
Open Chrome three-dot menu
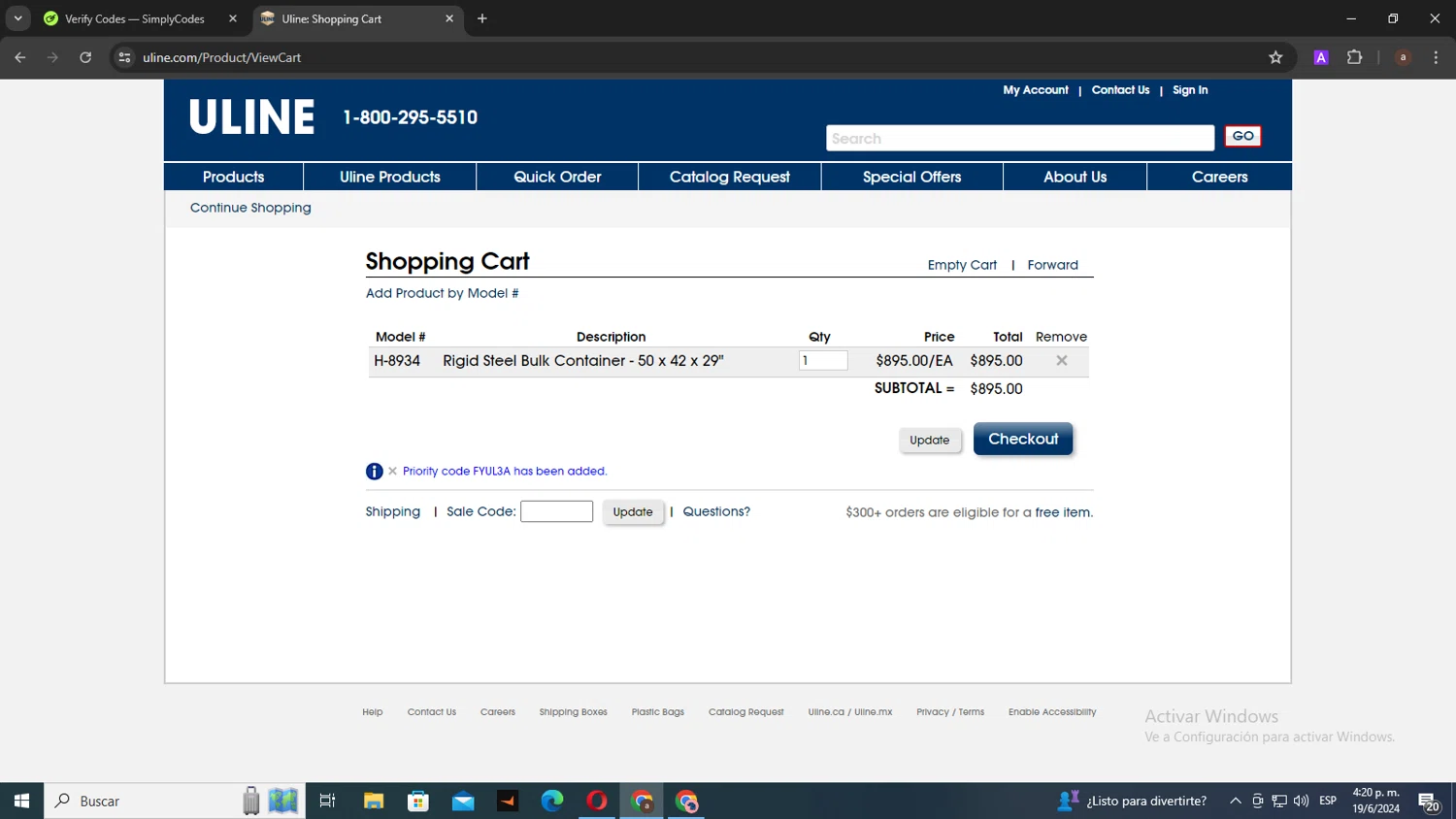[x=1436, y=57]
